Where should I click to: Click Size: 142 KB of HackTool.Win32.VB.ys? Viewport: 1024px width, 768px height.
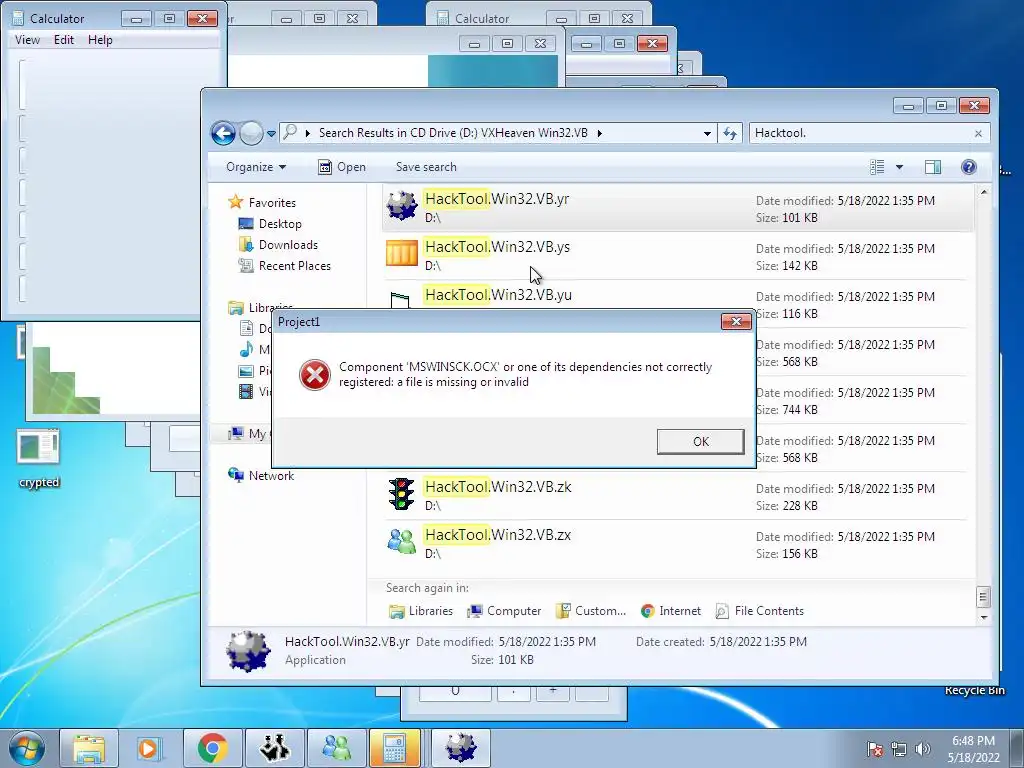click(786, 266)
